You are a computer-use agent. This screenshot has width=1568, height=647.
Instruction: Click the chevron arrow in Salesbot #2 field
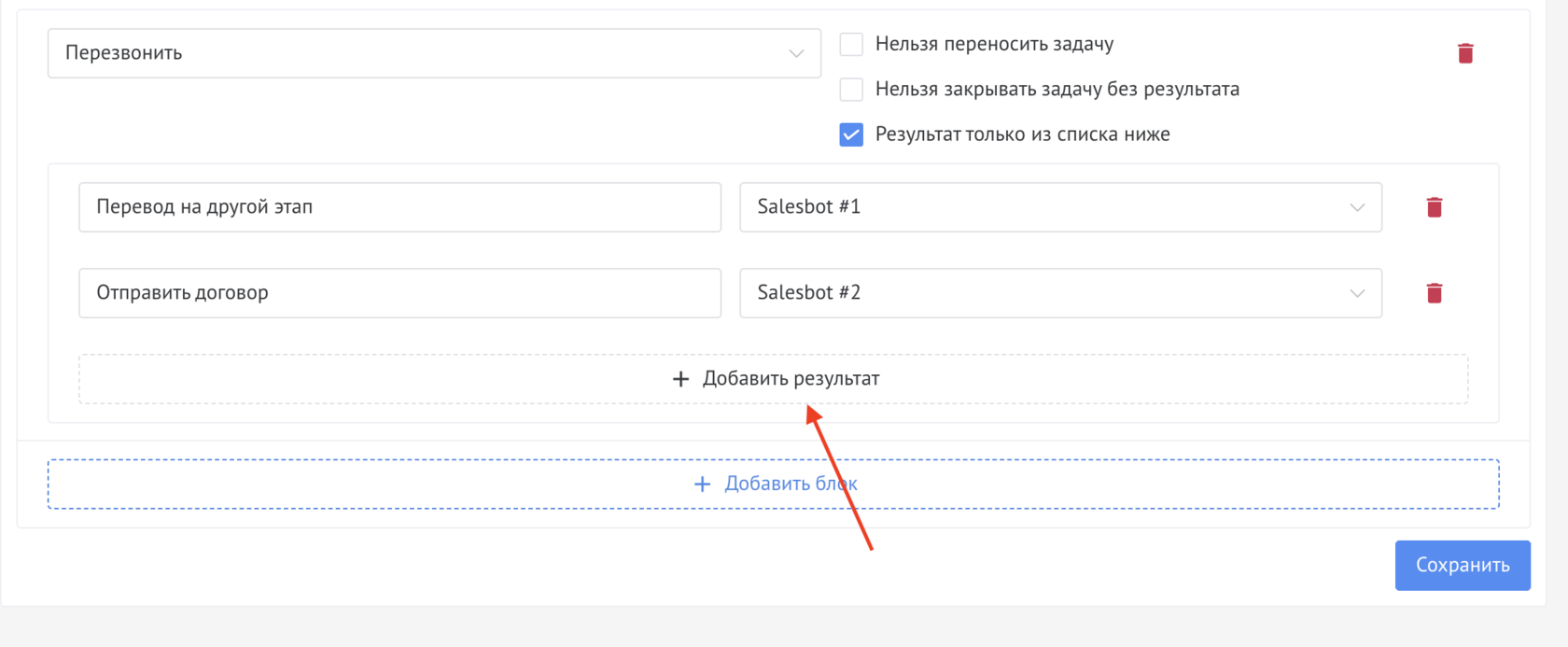(x=1356, y=293)
